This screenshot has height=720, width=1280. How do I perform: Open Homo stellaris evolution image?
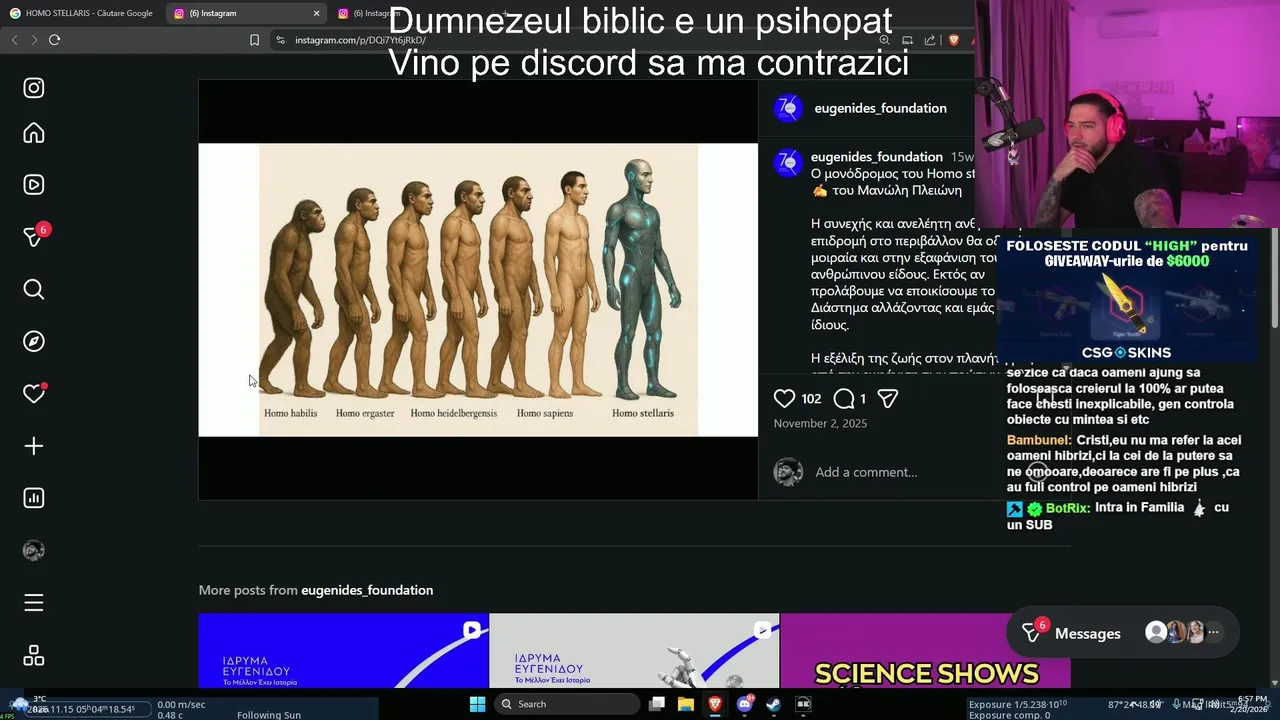[x=478, y=290]
